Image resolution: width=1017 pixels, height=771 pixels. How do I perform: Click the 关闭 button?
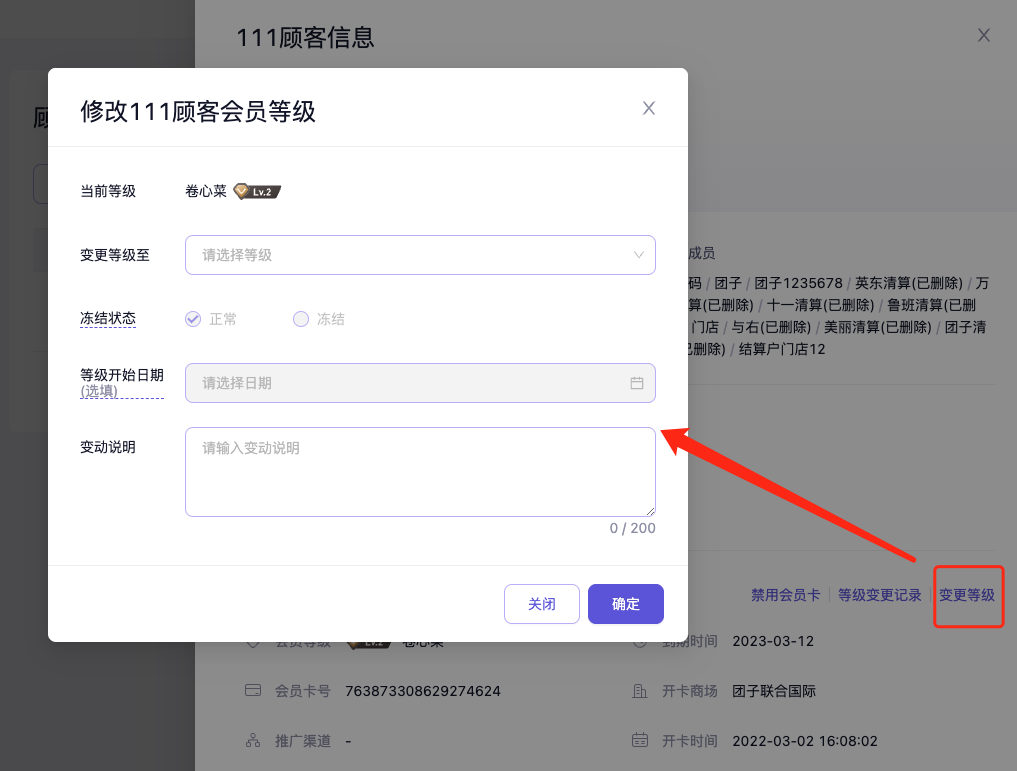point(542,604)
